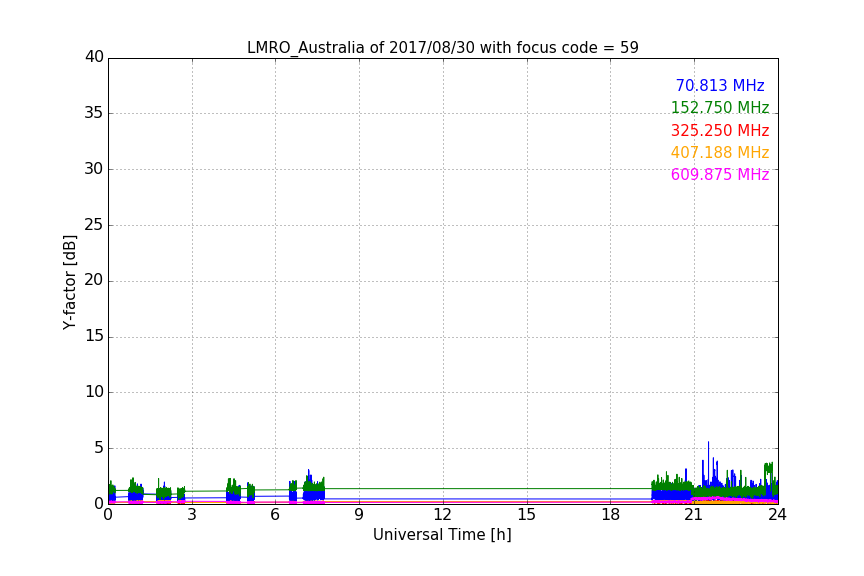The image size is (864, 576).
Task: Click the 'Universal Time [h]' axis label
Action: pos(442,535)
